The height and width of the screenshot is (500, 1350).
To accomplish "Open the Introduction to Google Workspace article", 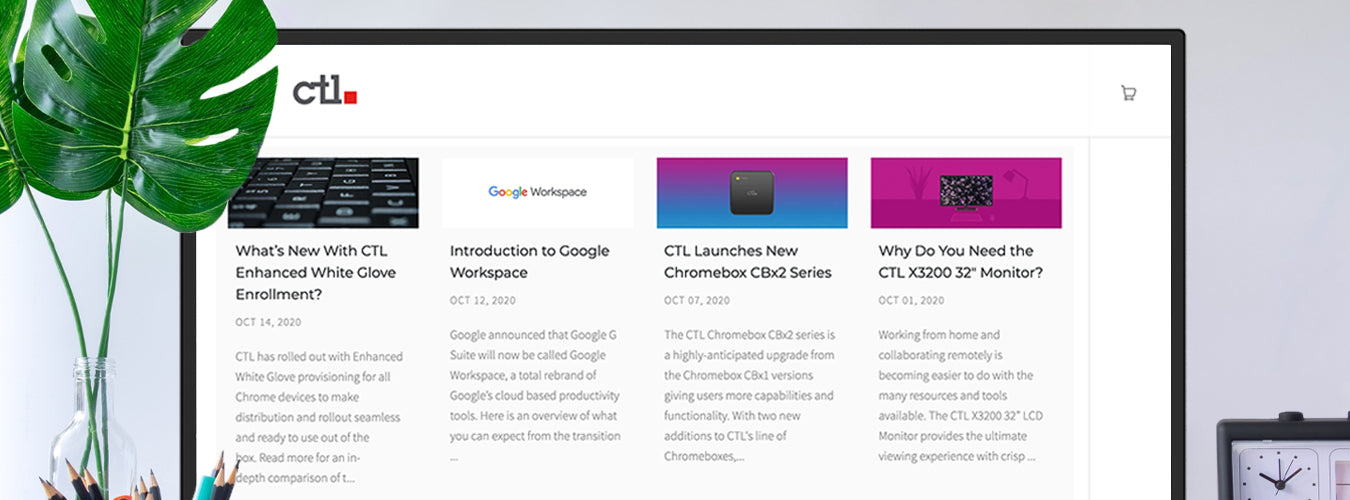I will point(529,261).
